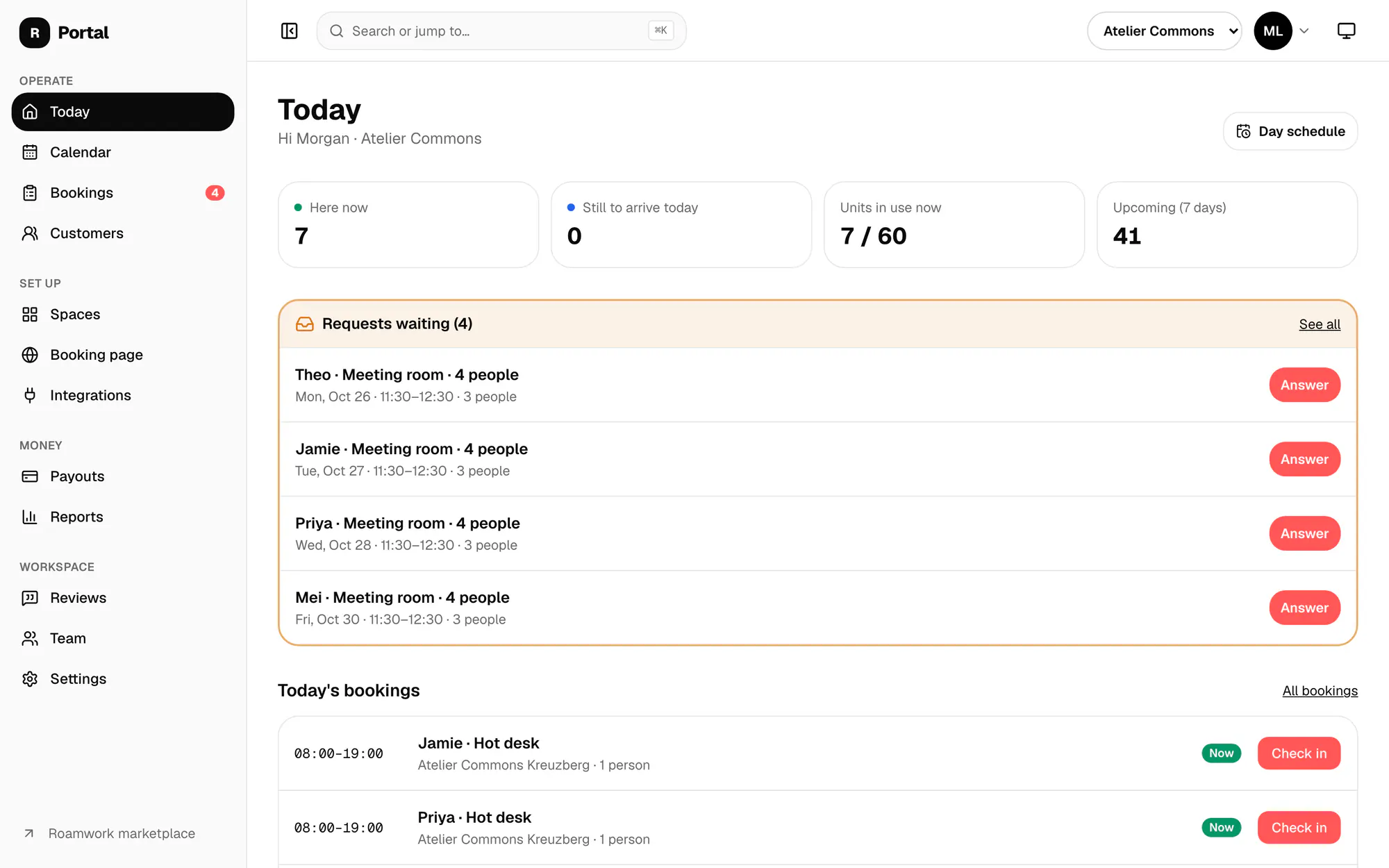Click the ML avatar

pos(1273,31)
